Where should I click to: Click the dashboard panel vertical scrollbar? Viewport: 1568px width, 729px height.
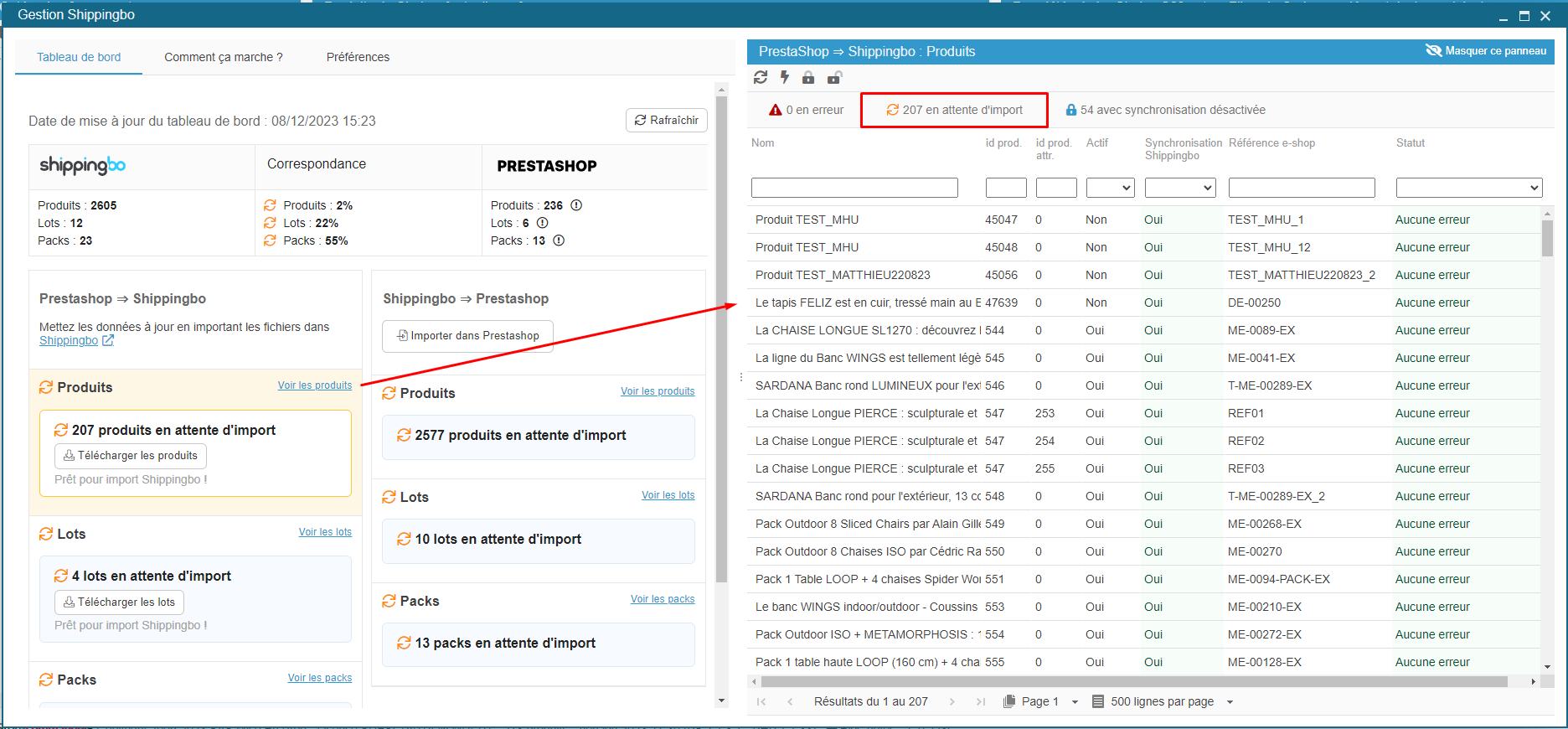(x=721, y=338)
